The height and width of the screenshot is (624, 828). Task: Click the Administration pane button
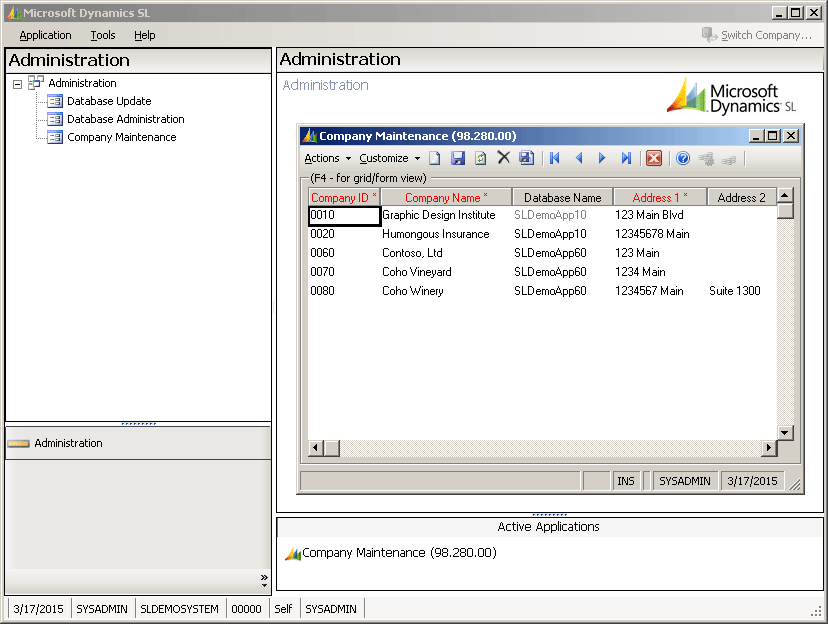pos(138,443)
